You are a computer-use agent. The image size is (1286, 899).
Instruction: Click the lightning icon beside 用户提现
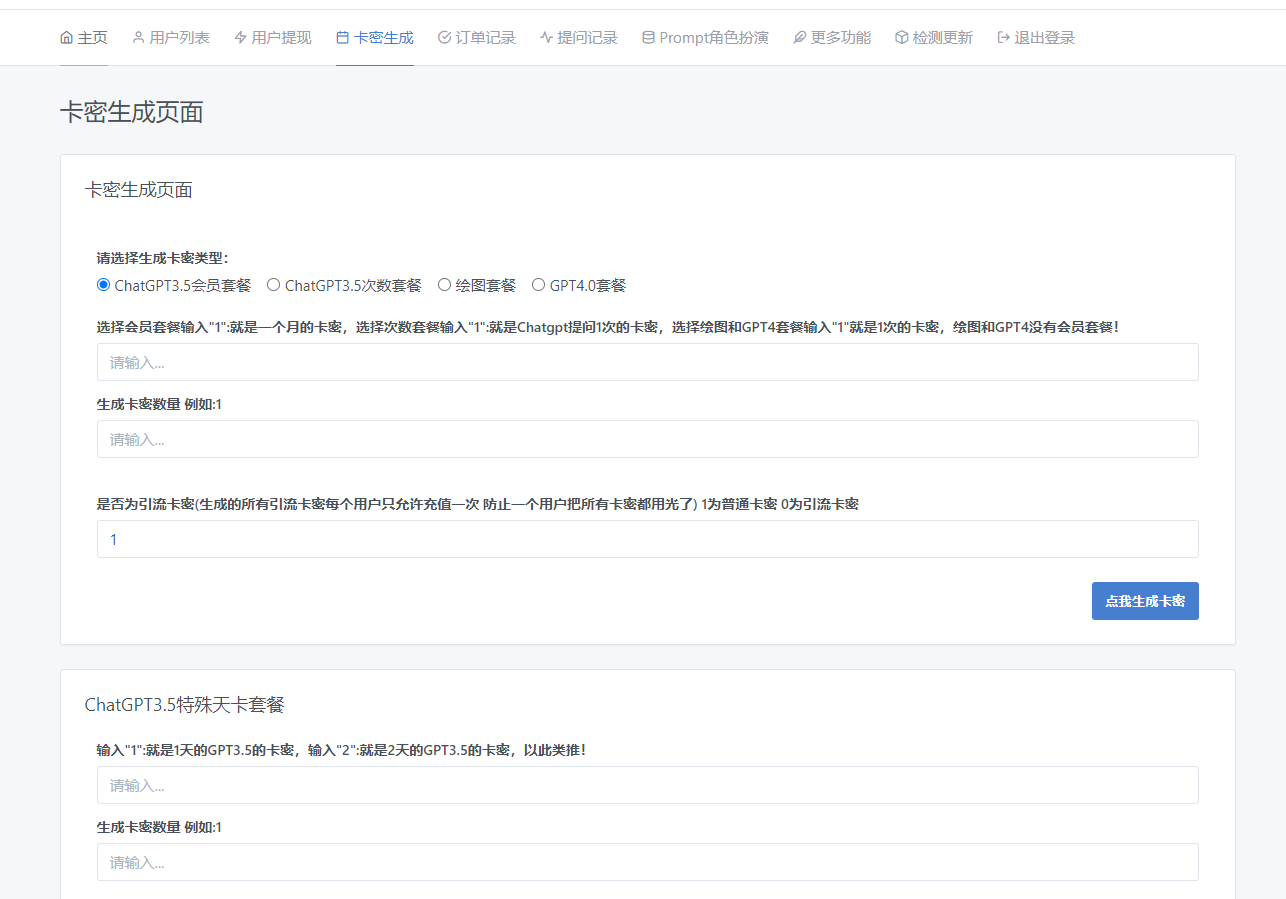[240, 38]
